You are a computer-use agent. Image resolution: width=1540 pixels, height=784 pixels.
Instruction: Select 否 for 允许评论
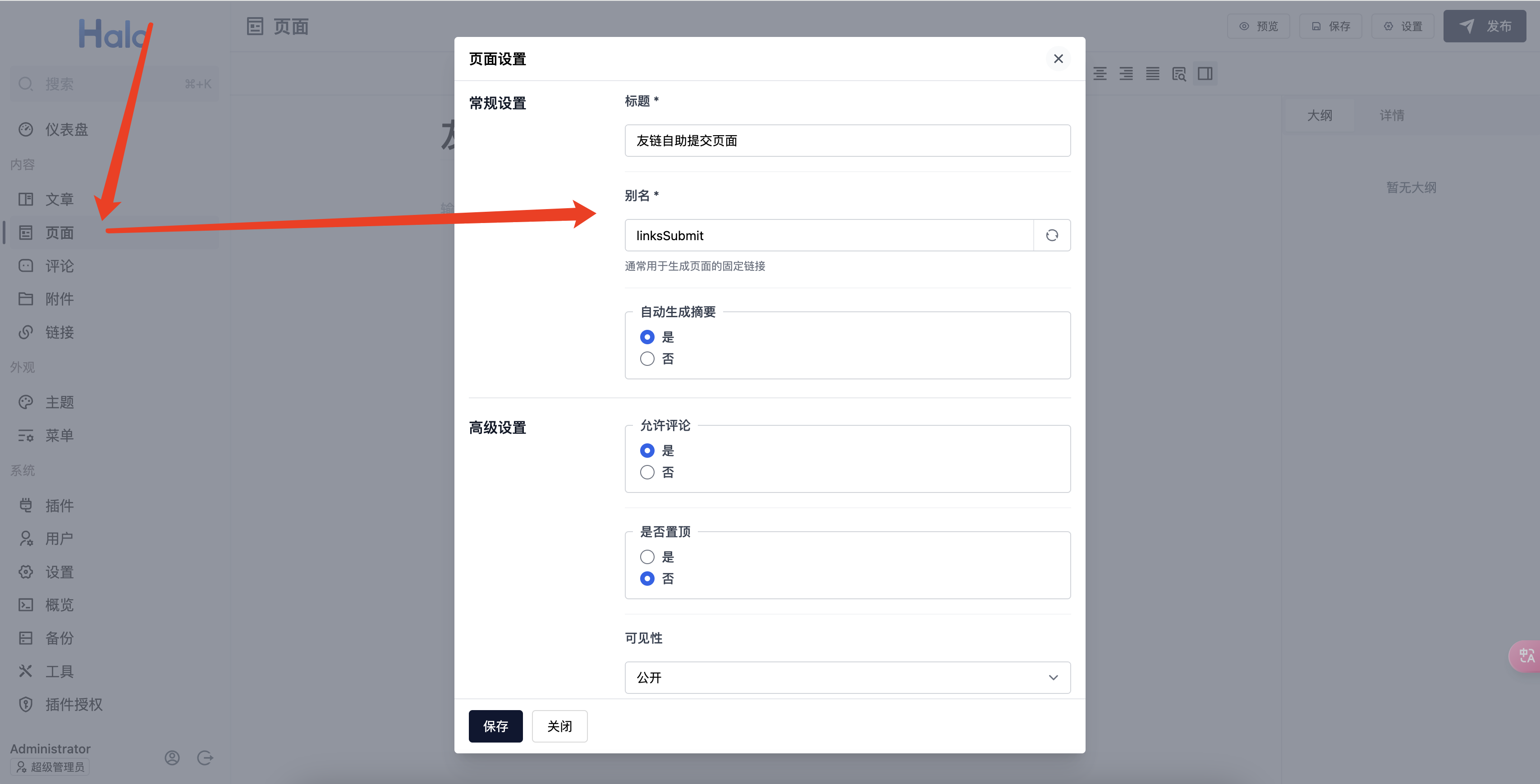point(647,472)
